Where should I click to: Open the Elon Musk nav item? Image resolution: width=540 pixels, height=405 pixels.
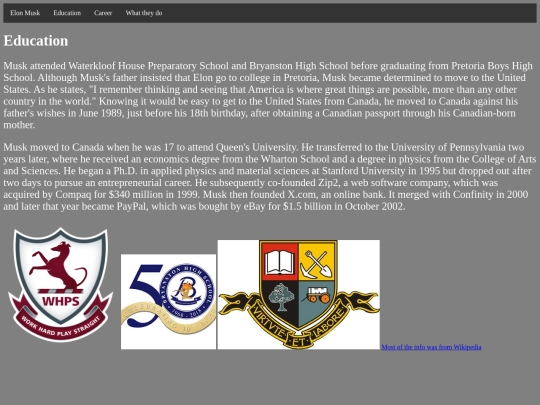[x=25, y=13]
